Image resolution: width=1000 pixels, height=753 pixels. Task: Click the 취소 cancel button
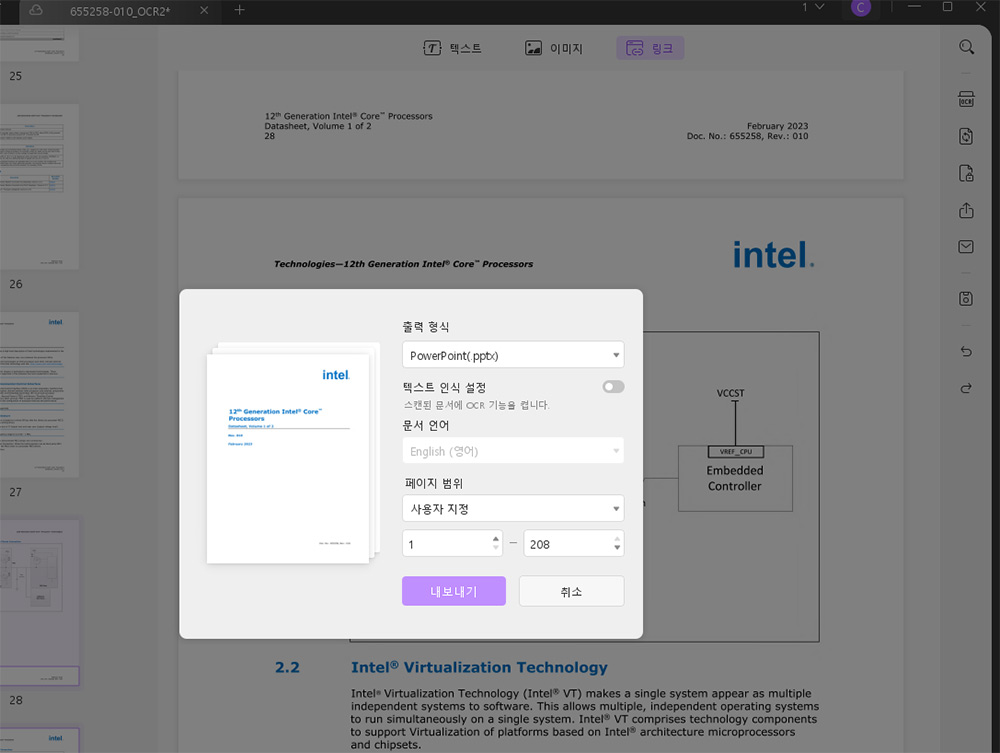[571, 591]
